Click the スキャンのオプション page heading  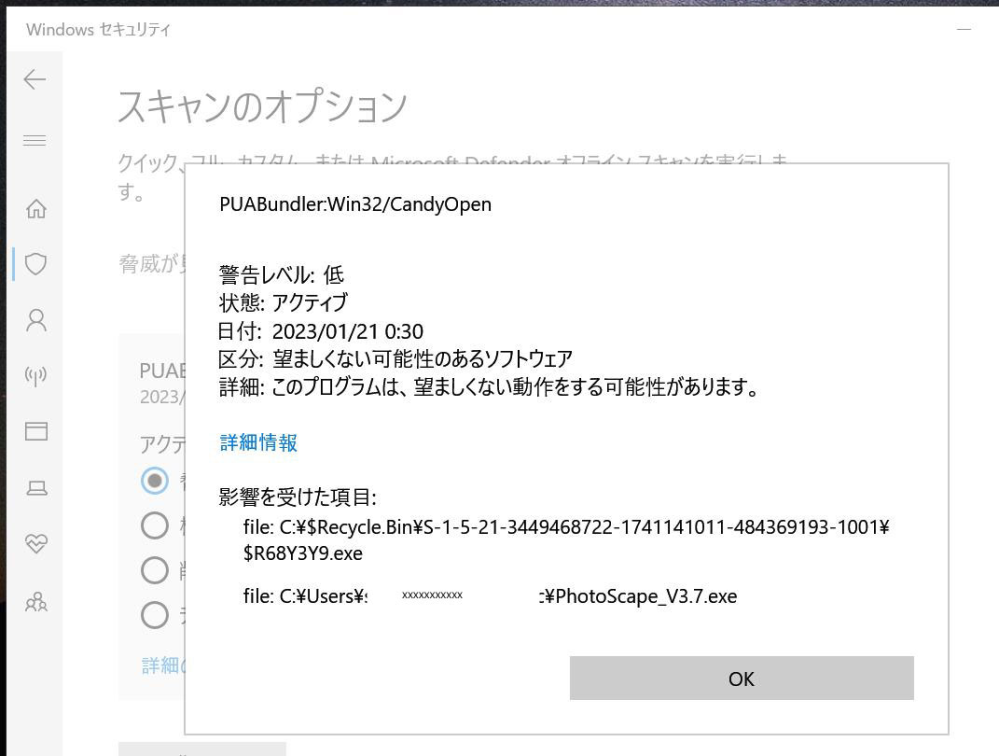click(x=262, y=106)
